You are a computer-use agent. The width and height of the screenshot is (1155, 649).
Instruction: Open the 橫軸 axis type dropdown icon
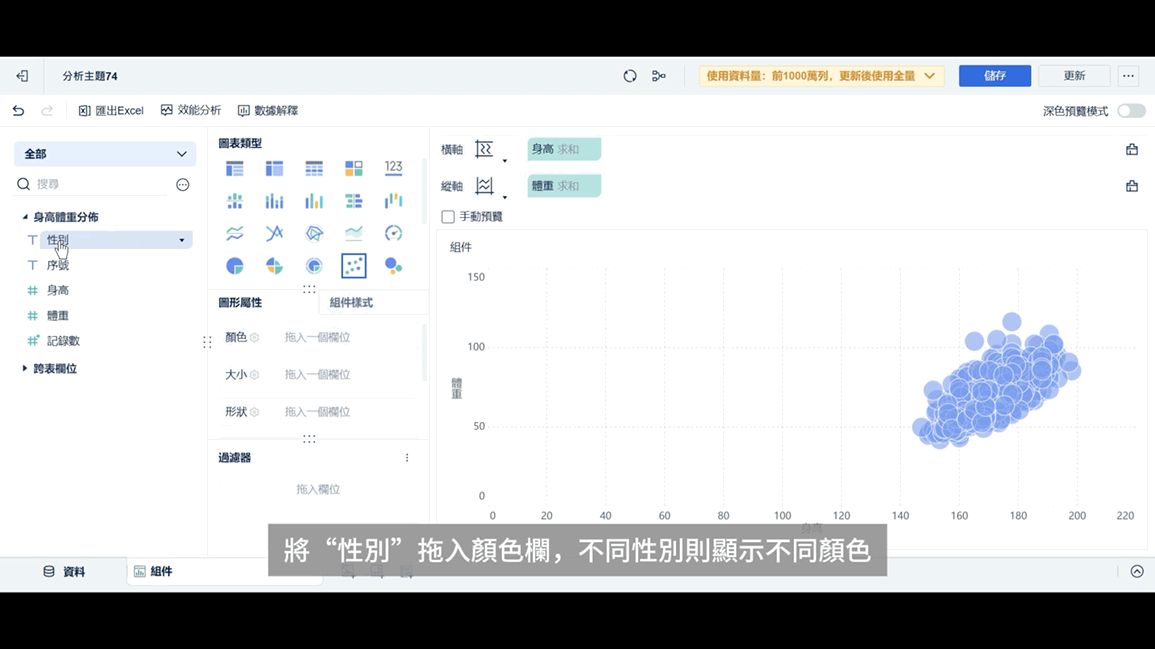pyautogui.click(x=490, y=150)
